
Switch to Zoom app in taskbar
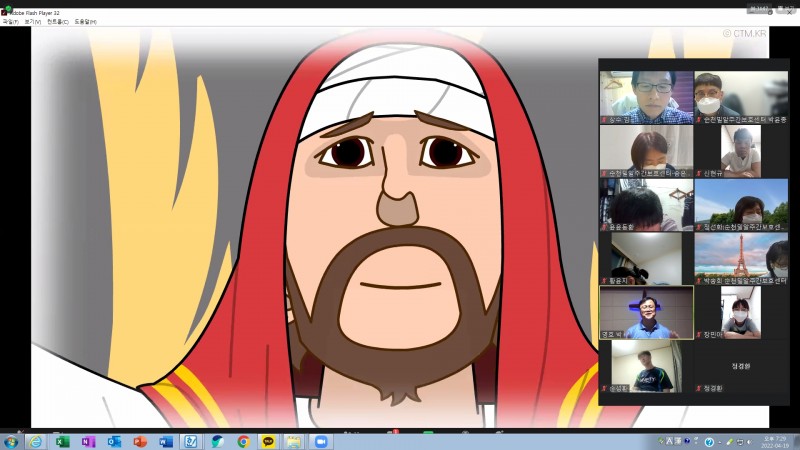point(320,441)
